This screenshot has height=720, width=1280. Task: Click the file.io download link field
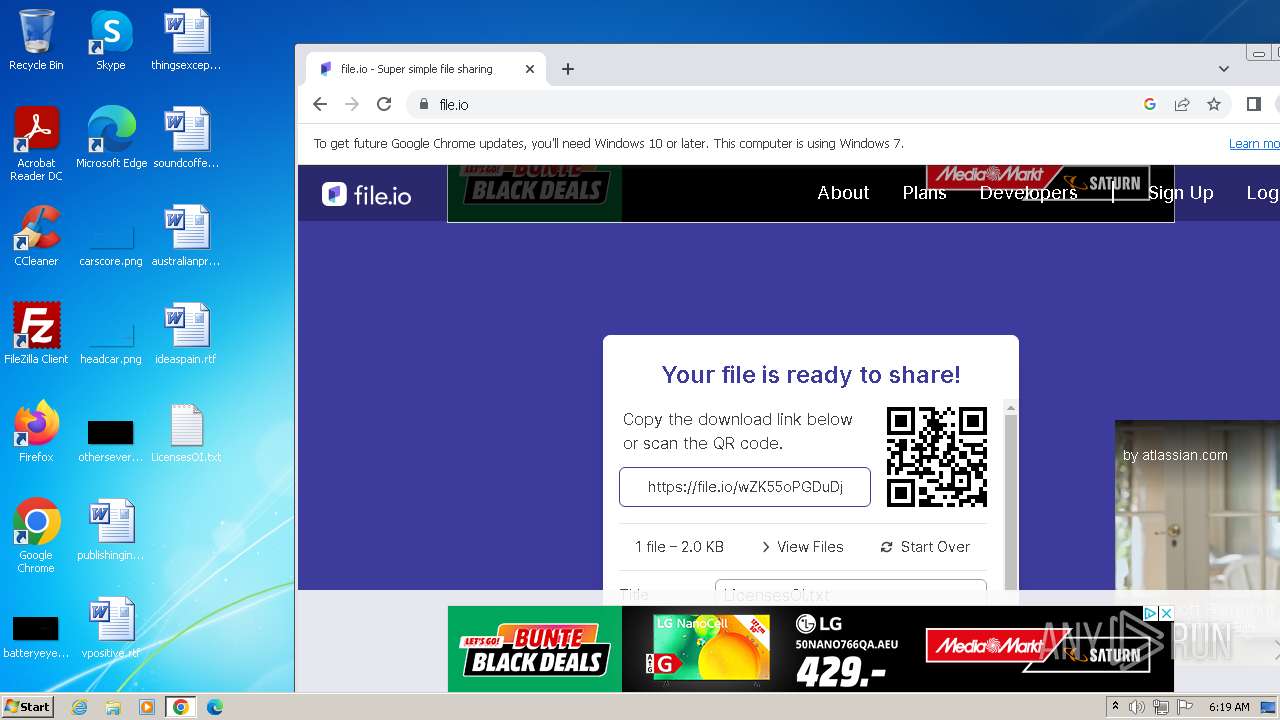click(745, 487)
